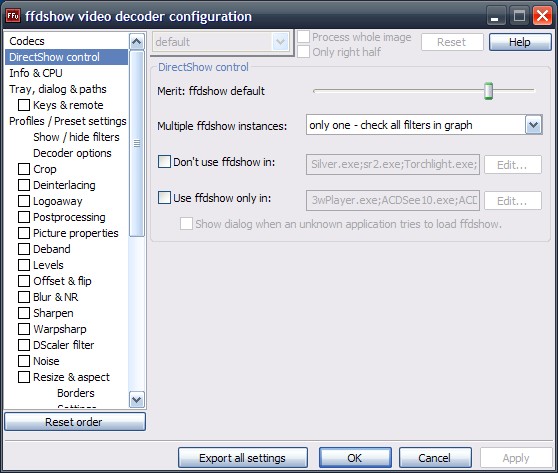This screenshot has height=473, width=558.
Task: Open Show / hide filters page
Action: click(76, 137)
